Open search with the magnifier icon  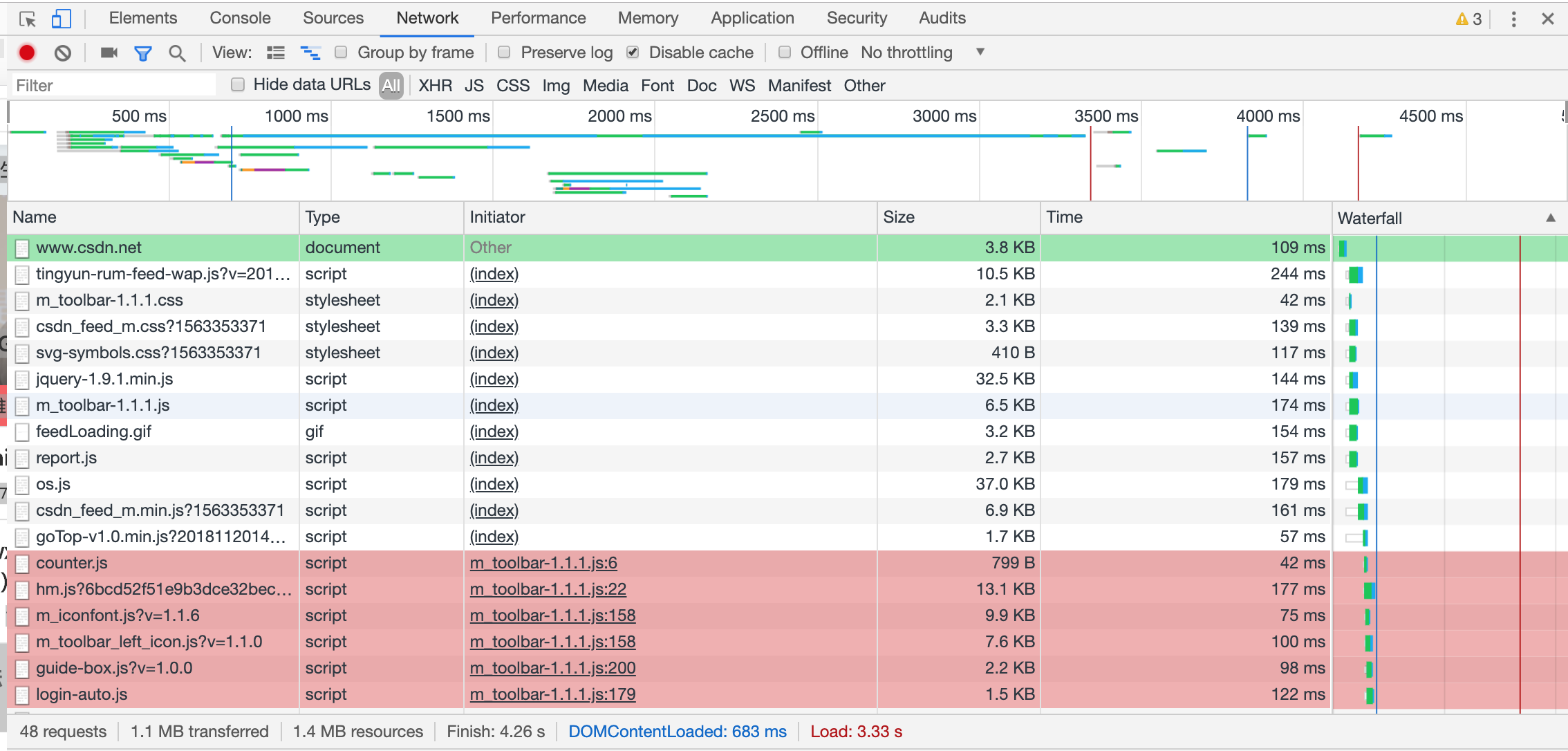177,53
